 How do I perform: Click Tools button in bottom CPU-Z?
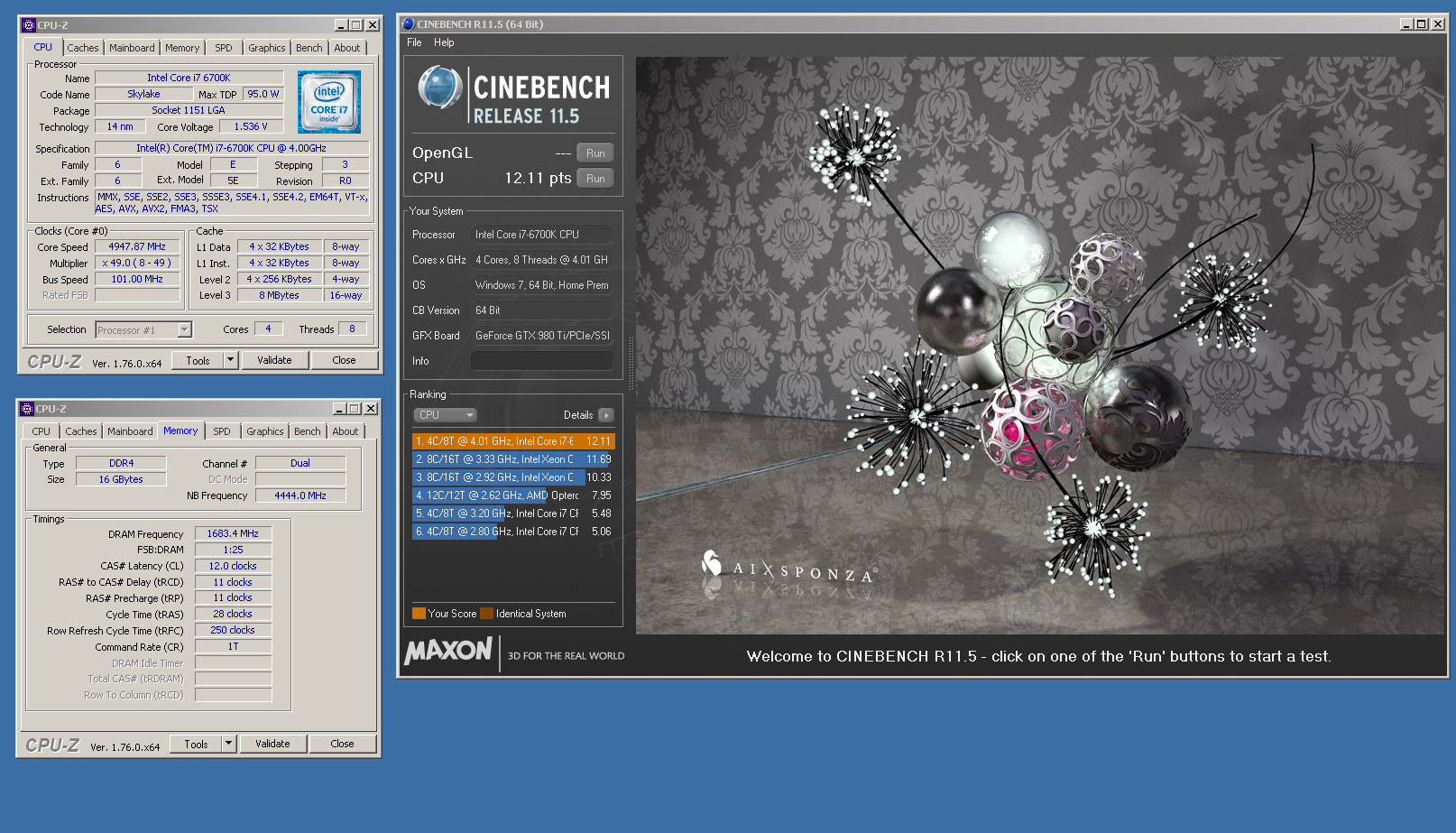[x=196, y=744]
